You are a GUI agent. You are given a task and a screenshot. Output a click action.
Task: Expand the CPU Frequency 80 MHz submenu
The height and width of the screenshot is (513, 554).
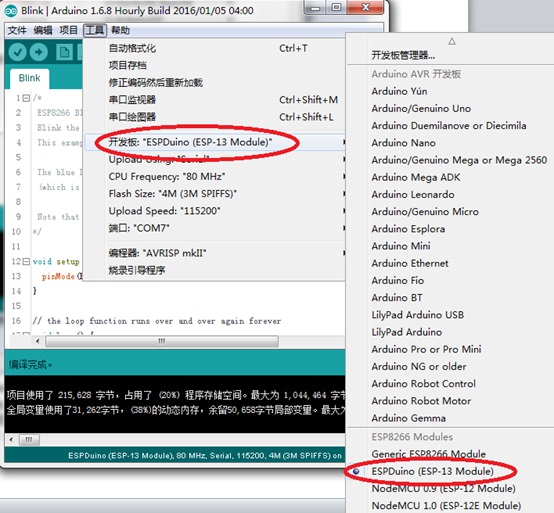click(x=214, y=176)
